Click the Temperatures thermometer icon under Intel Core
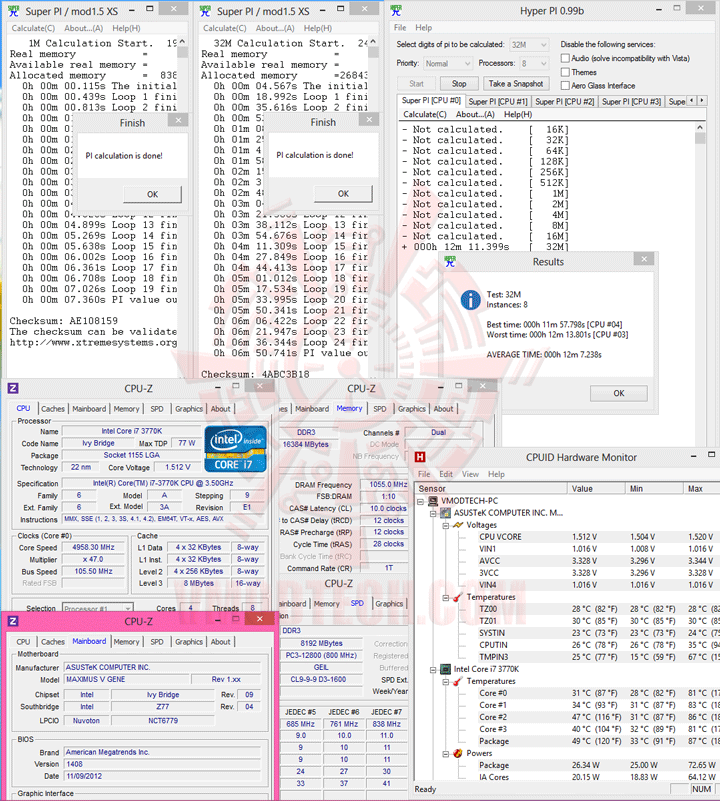This screenshot has width=720, height=801. pos(458,681)
